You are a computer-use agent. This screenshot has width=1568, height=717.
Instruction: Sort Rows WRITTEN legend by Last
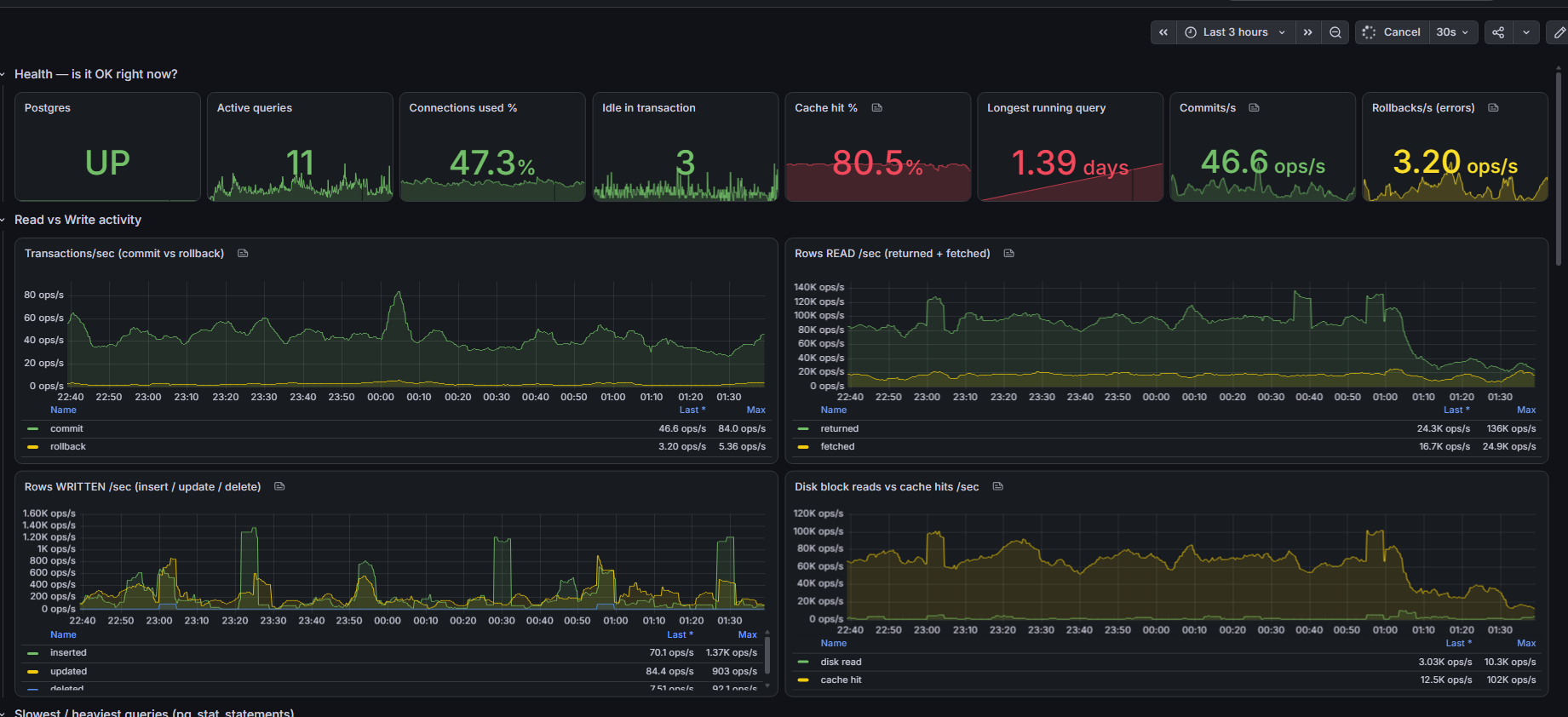pos(680,635)
